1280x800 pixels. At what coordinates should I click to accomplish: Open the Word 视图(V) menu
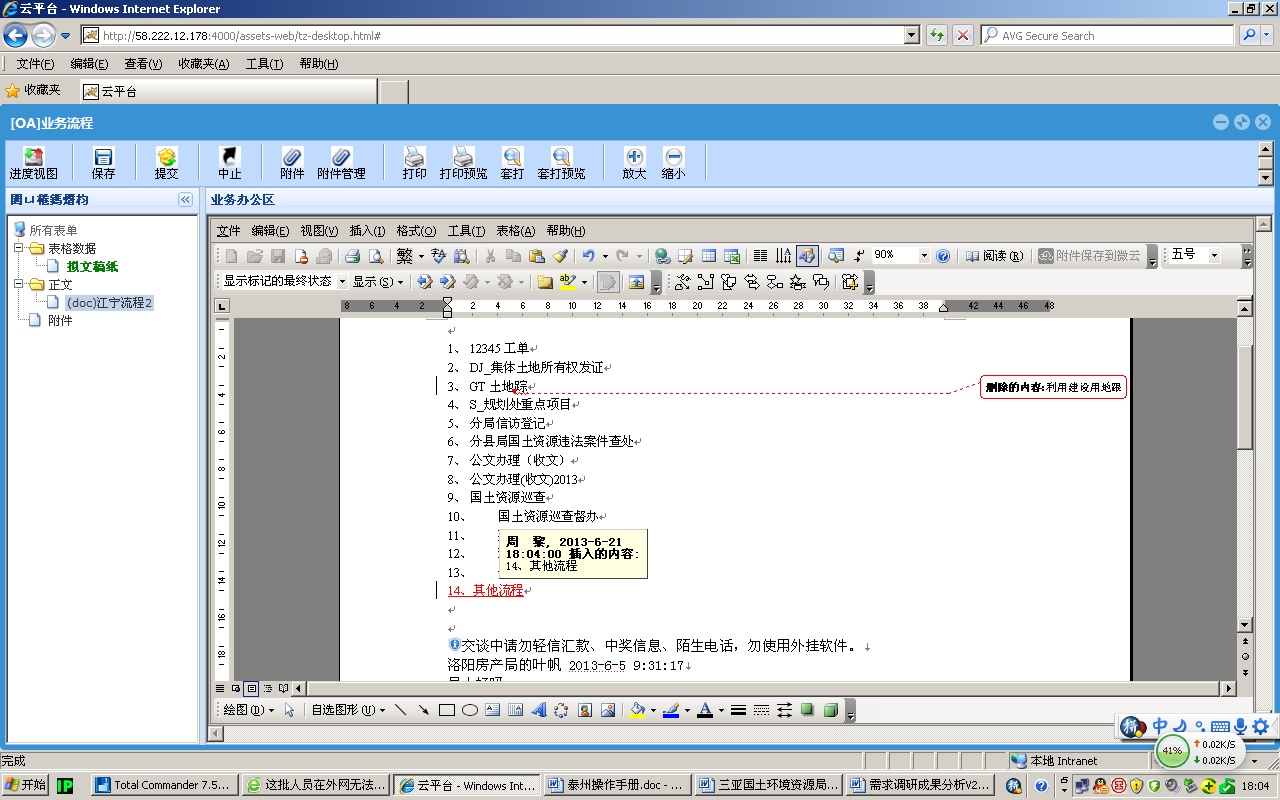pyautogui.click(x=319, y=231)
